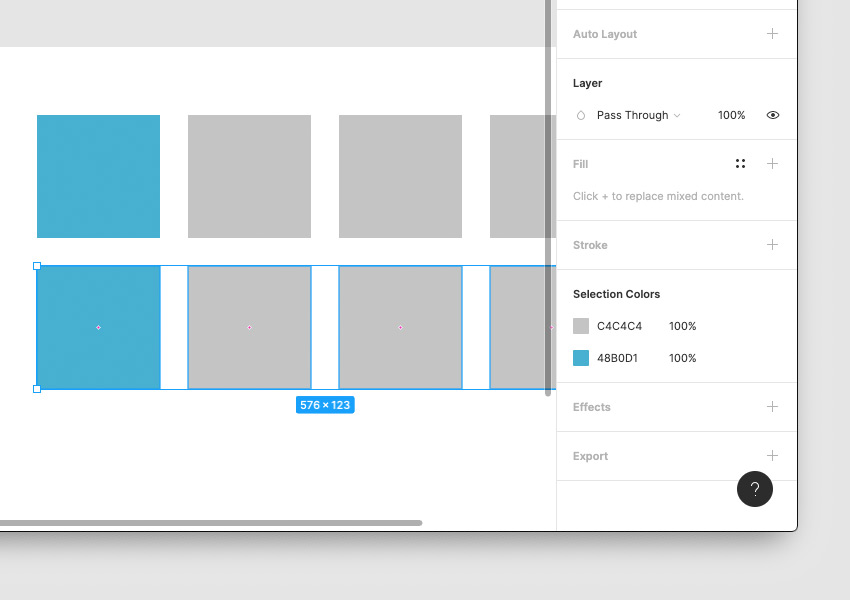The height and width of the screenshot is (600, 850).
Task: Open Pass Through blend mode dropdown
Action: (x=638, y=115)
